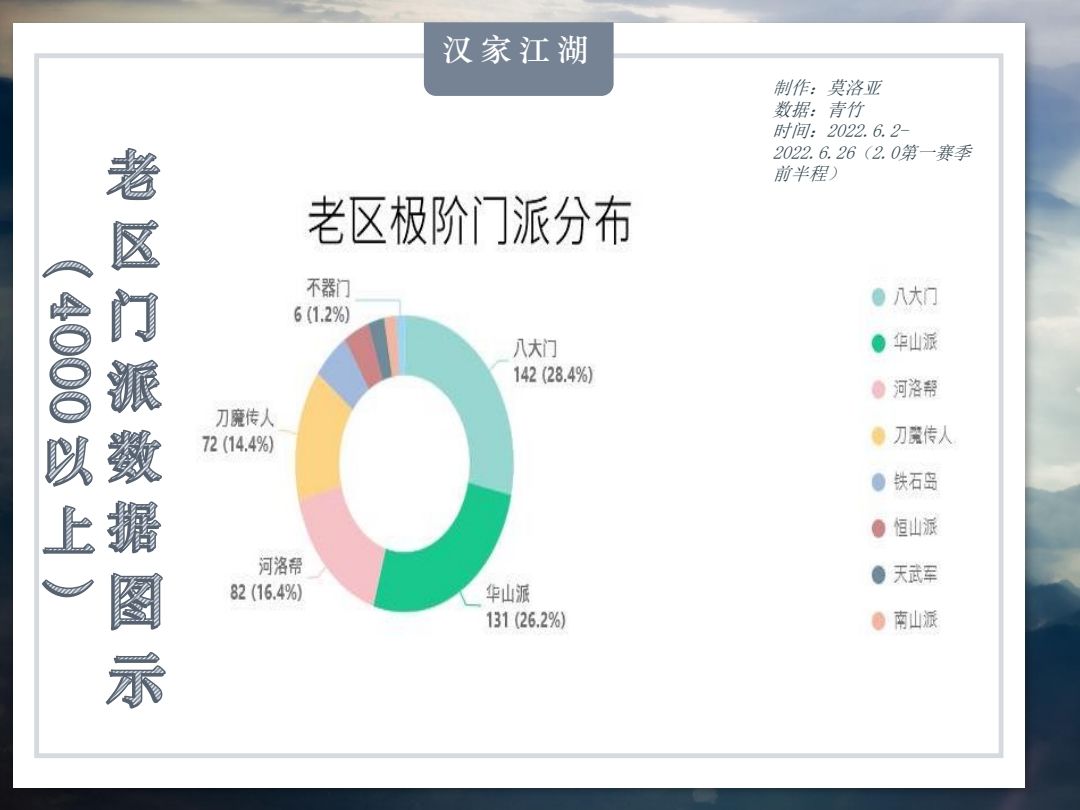Click the 八大门 legend color dot
The image size is (1080, 810).
pos(878,297)
